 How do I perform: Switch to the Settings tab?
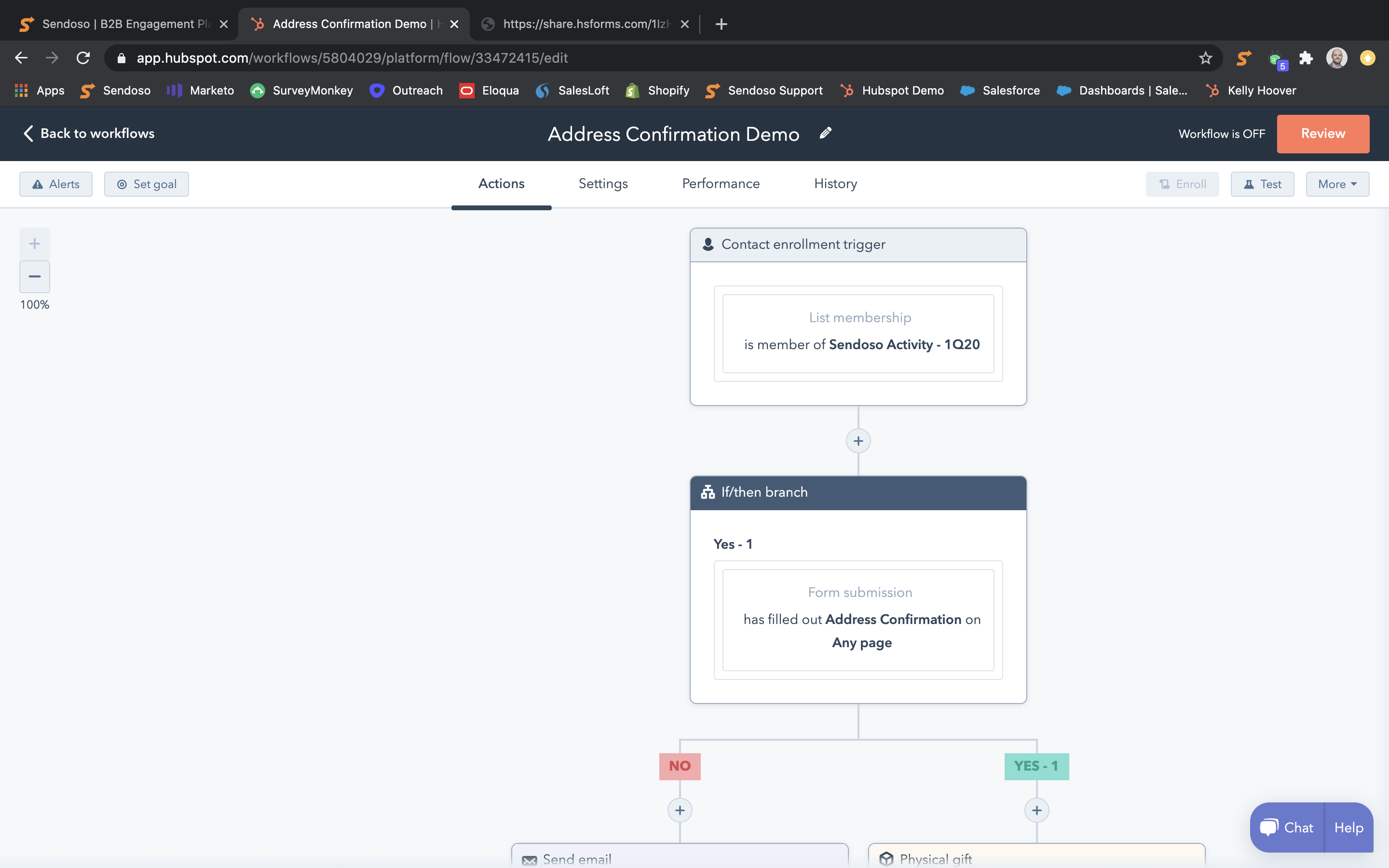[603, 184]
